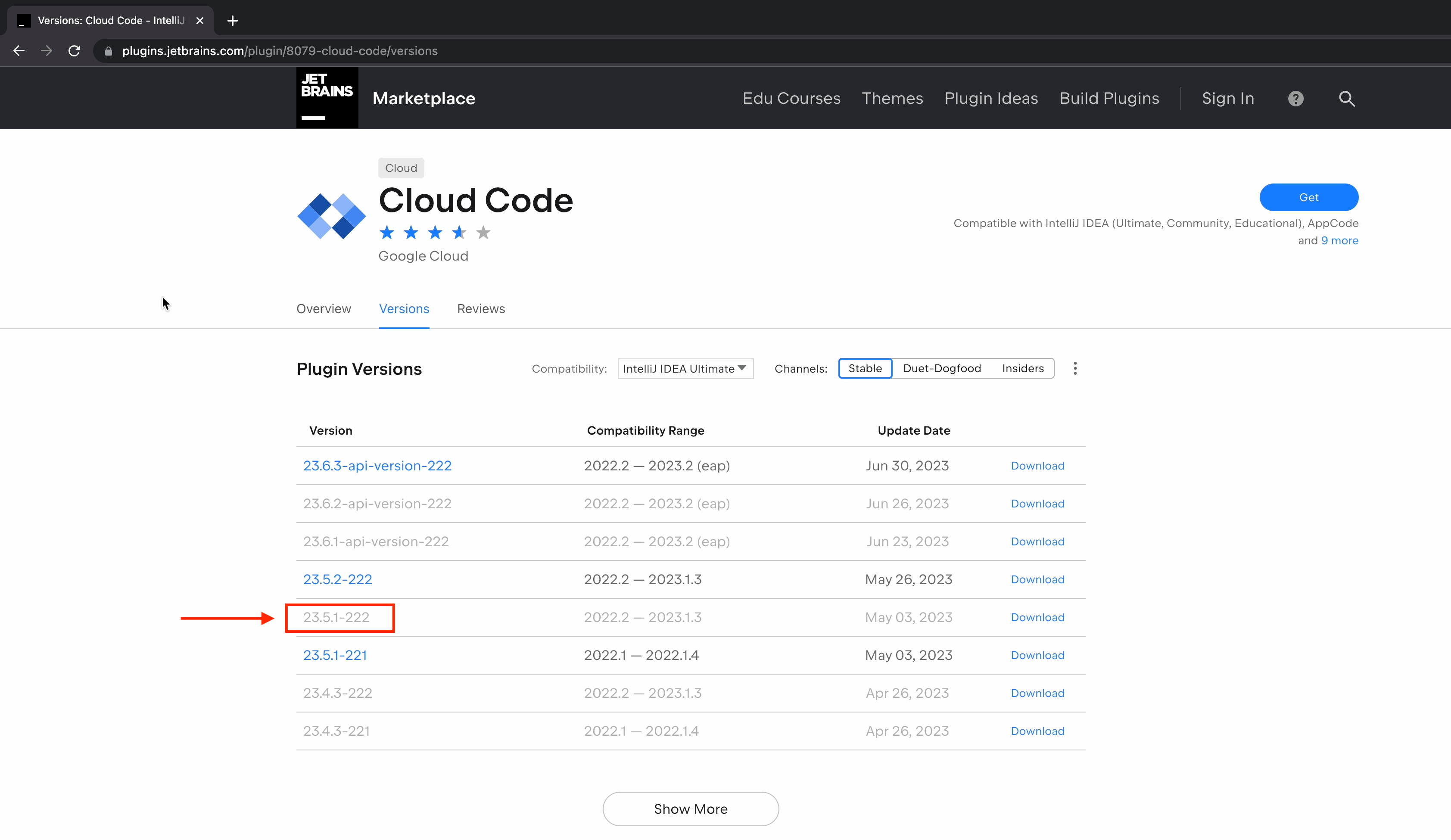
Task: Click the Cloud Code plugin logo
Action: pyautogui.click(x=332, y=216)
